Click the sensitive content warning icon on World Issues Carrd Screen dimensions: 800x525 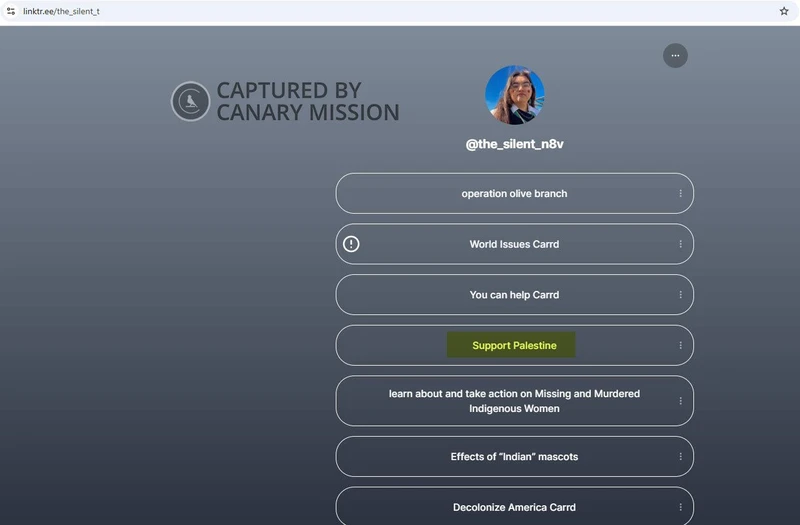coord(351,244)
